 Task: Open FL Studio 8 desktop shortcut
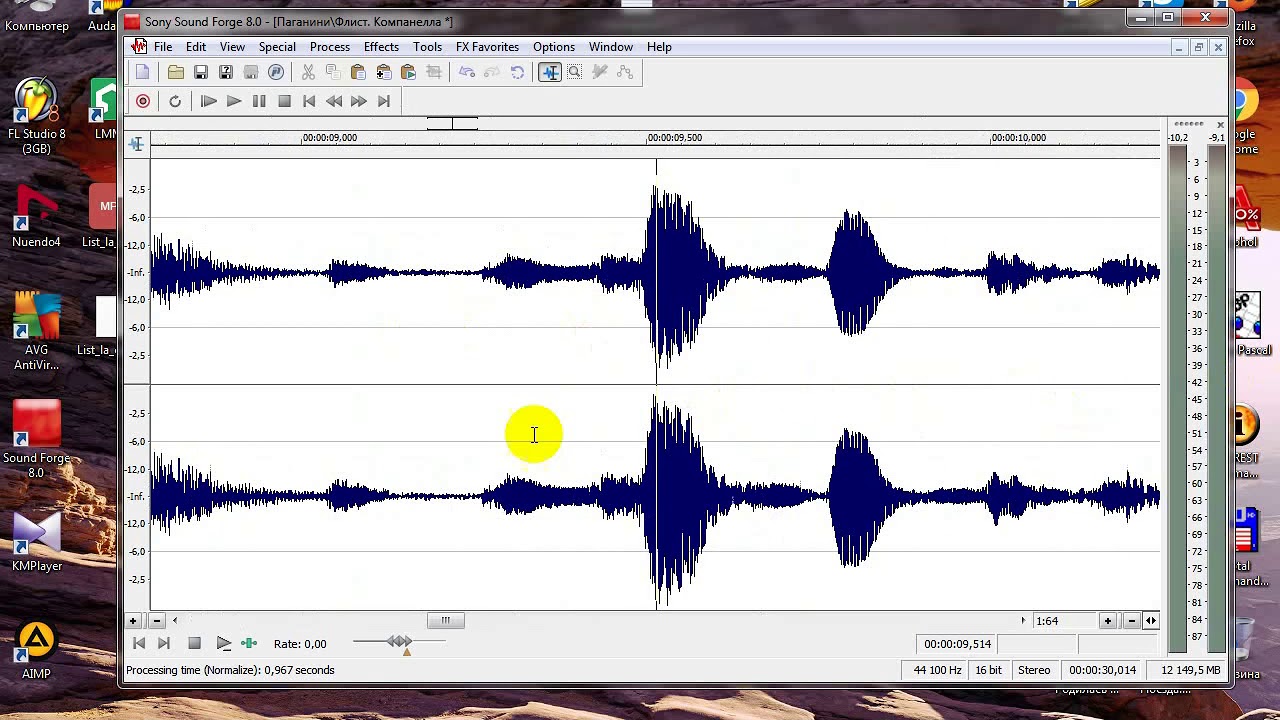pyautogui.click(x=37, y=117)
